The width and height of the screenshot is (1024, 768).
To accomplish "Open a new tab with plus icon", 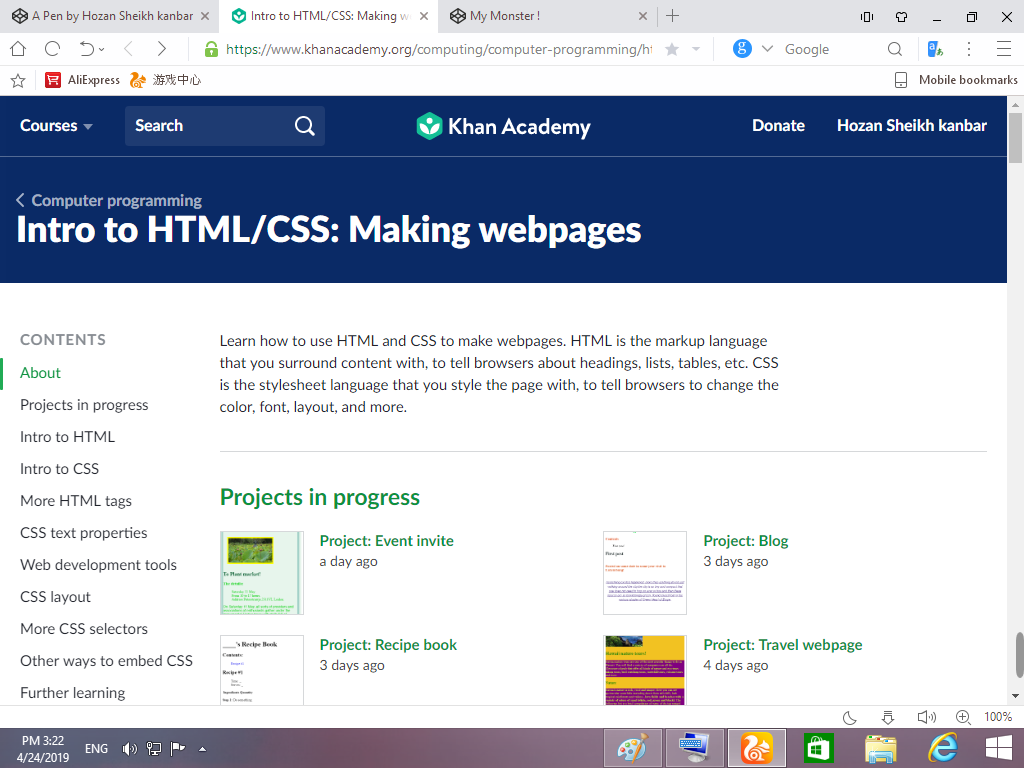I will point(672,16).
